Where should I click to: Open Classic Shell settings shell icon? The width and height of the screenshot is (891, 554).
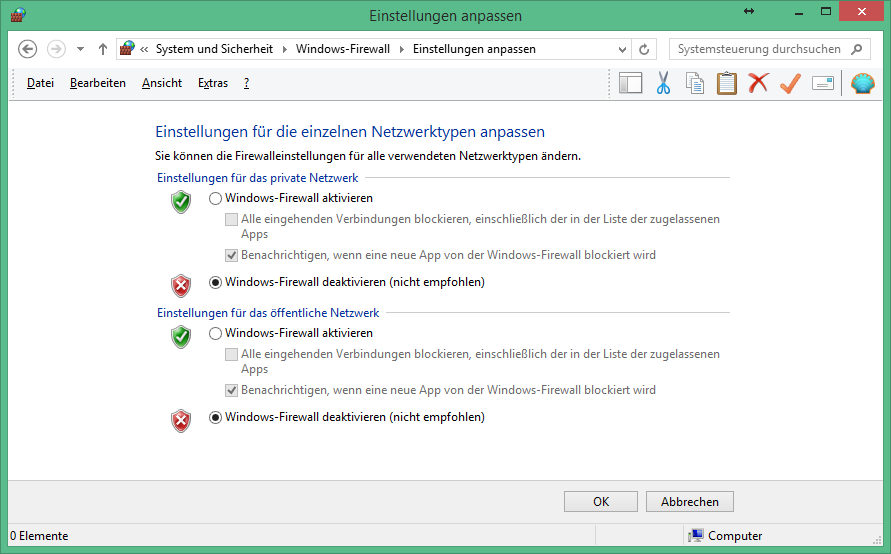click(x=862, y=83)
